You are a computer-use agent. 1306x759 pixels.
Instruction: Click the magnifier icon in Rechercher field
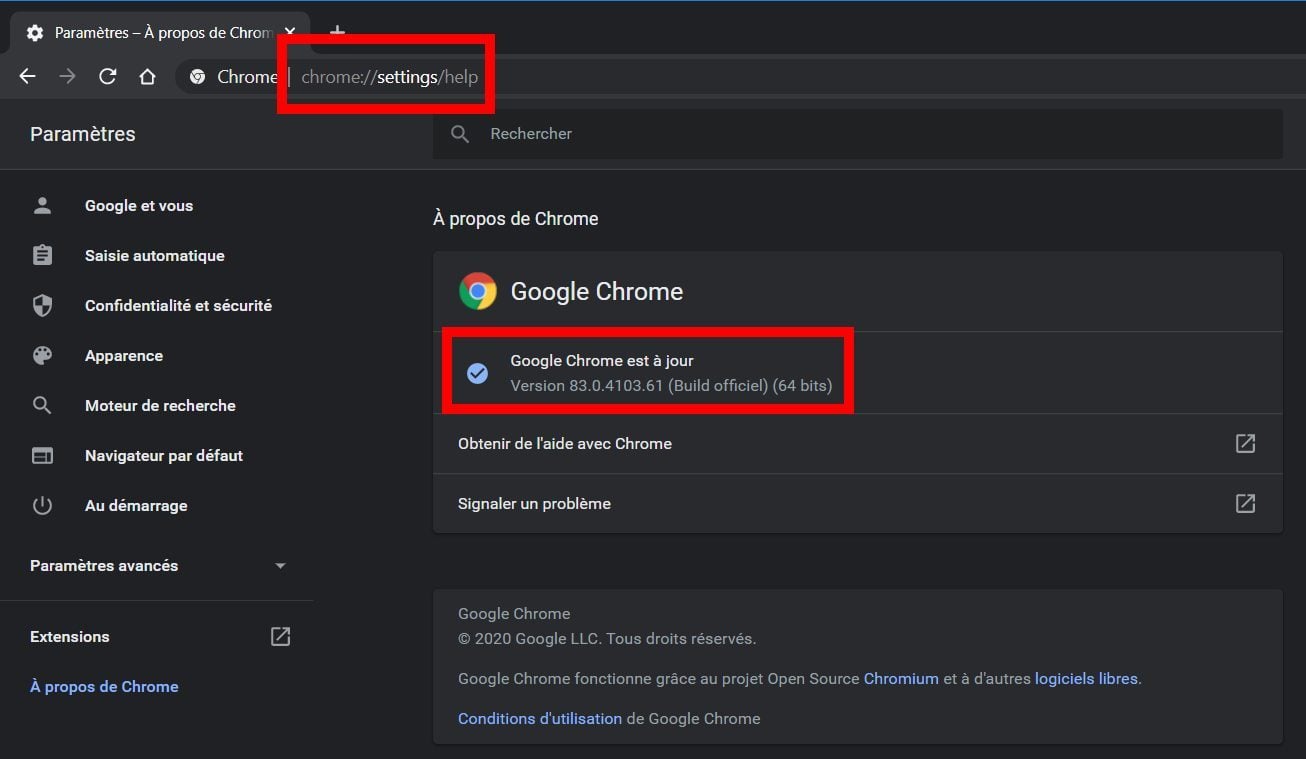tap(460, 134)
